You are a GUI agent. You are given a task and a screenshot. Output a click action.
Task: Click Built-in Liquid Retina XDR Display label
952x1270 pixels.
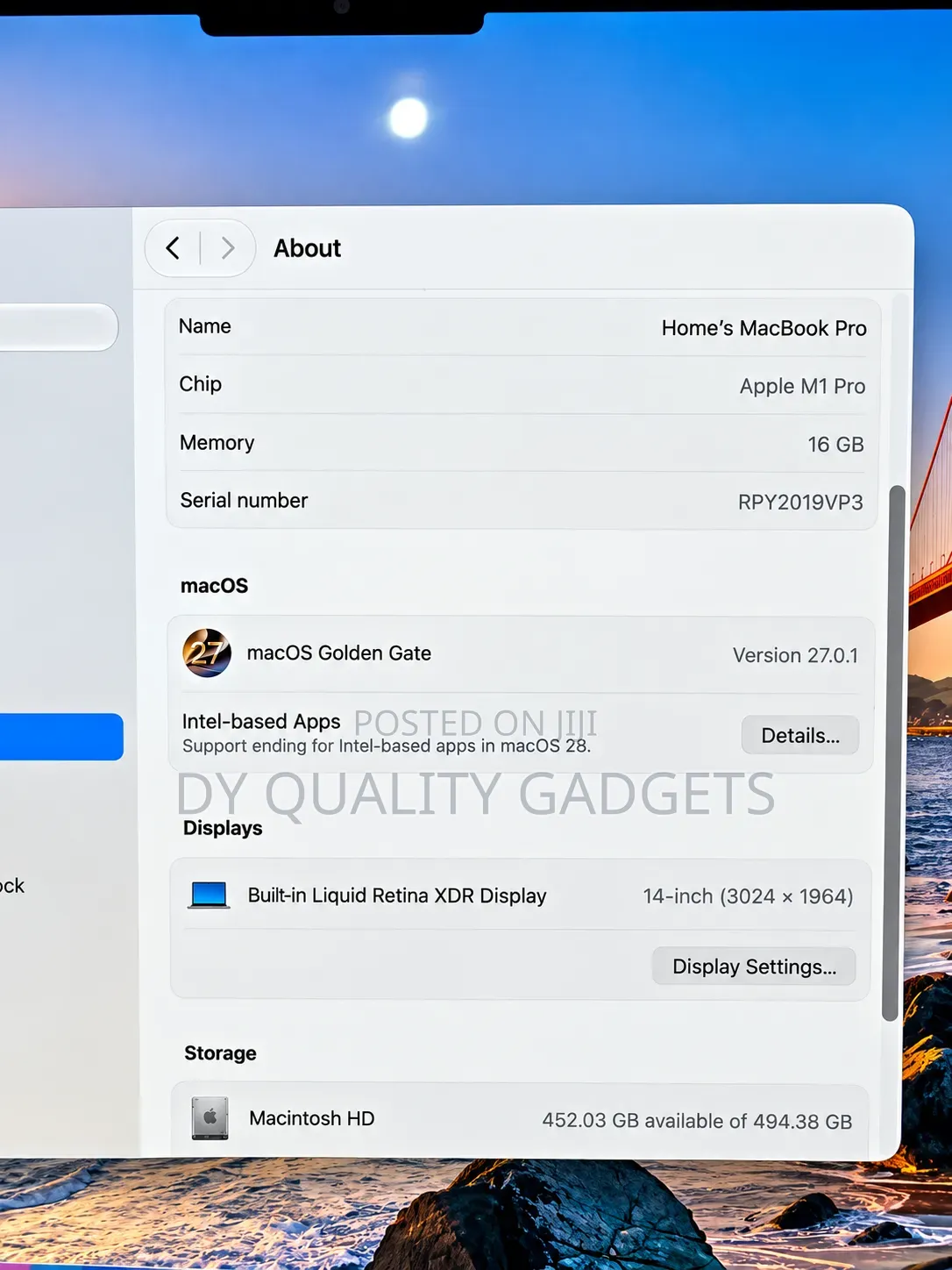[x=397, y=895]
